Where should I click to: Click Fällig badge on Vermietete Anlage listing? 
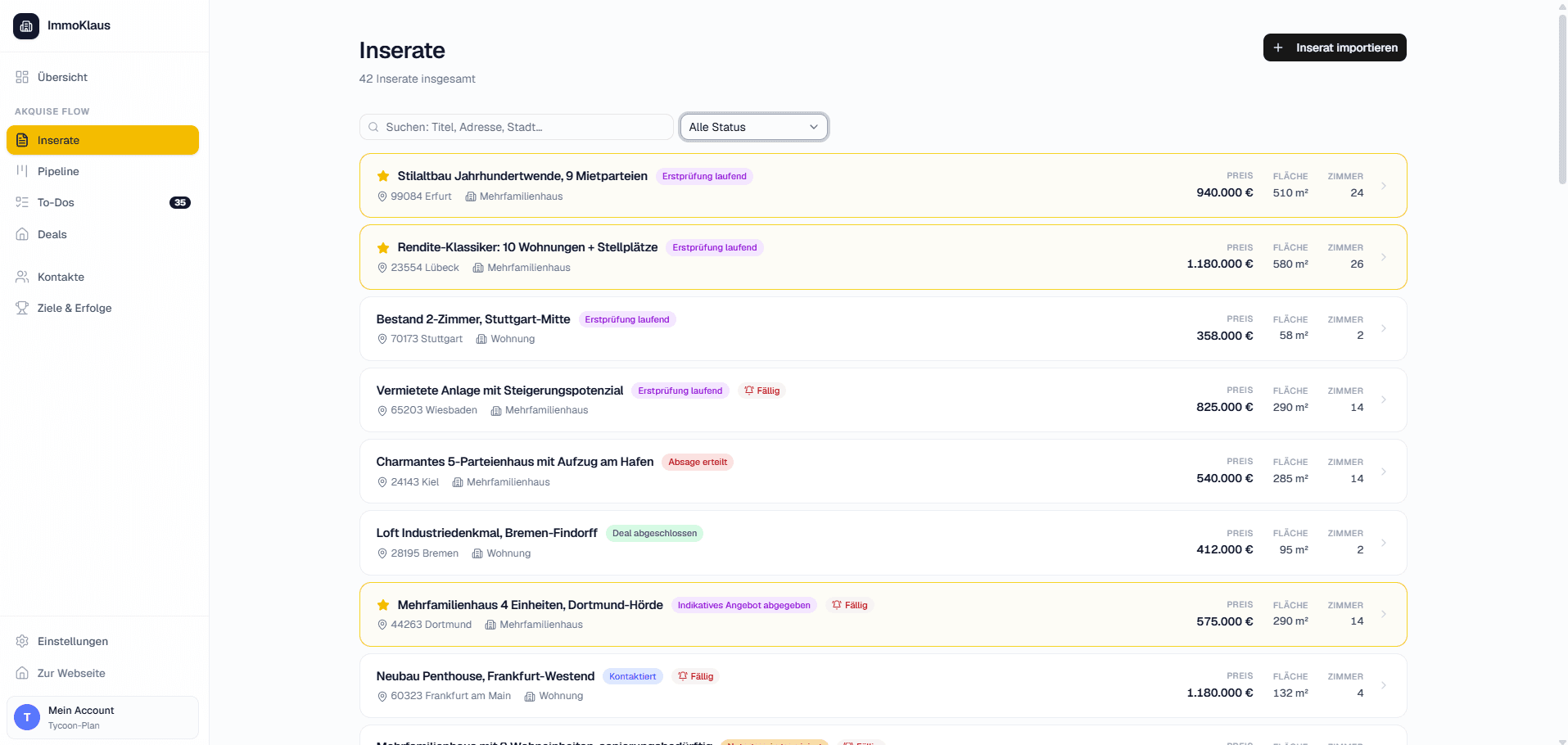point(762,391)
